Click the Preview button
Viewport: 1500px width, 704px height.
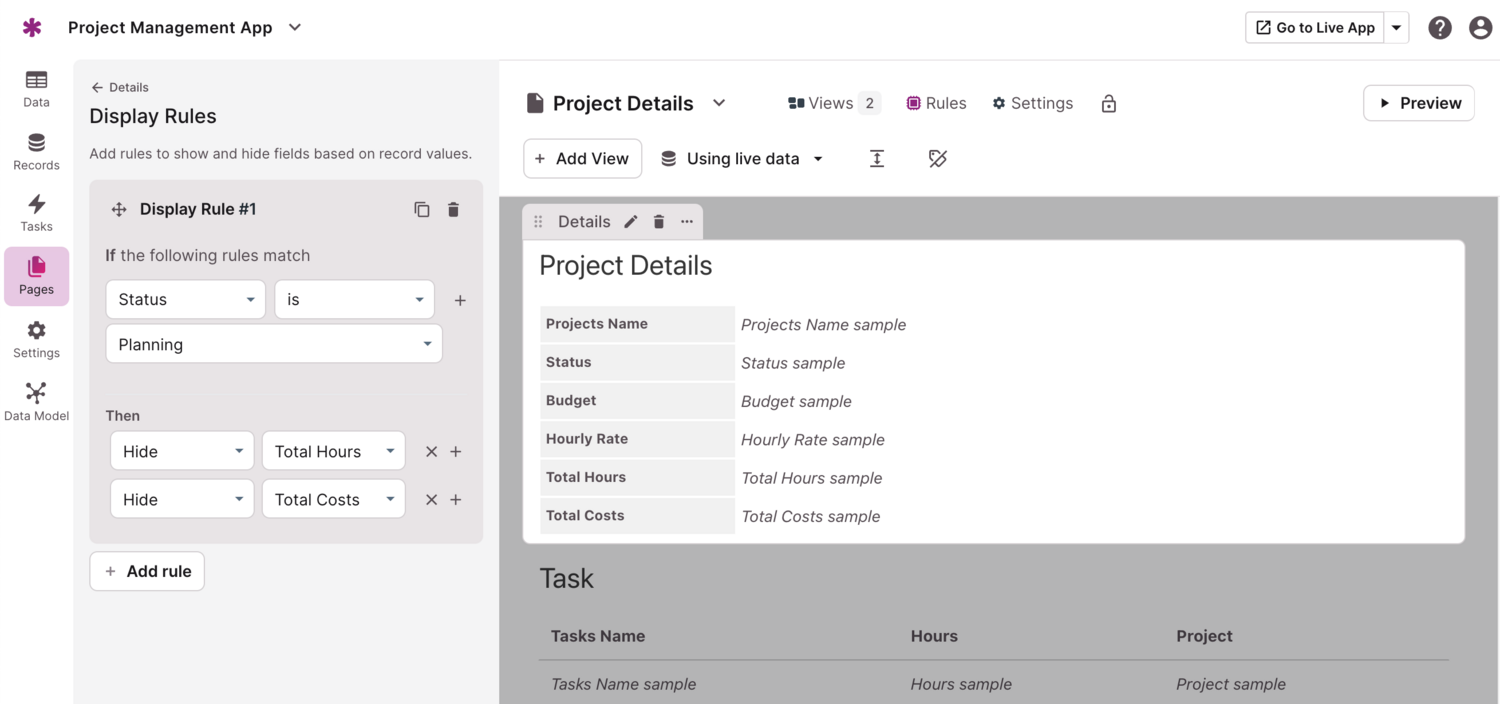click(1418, 103)
